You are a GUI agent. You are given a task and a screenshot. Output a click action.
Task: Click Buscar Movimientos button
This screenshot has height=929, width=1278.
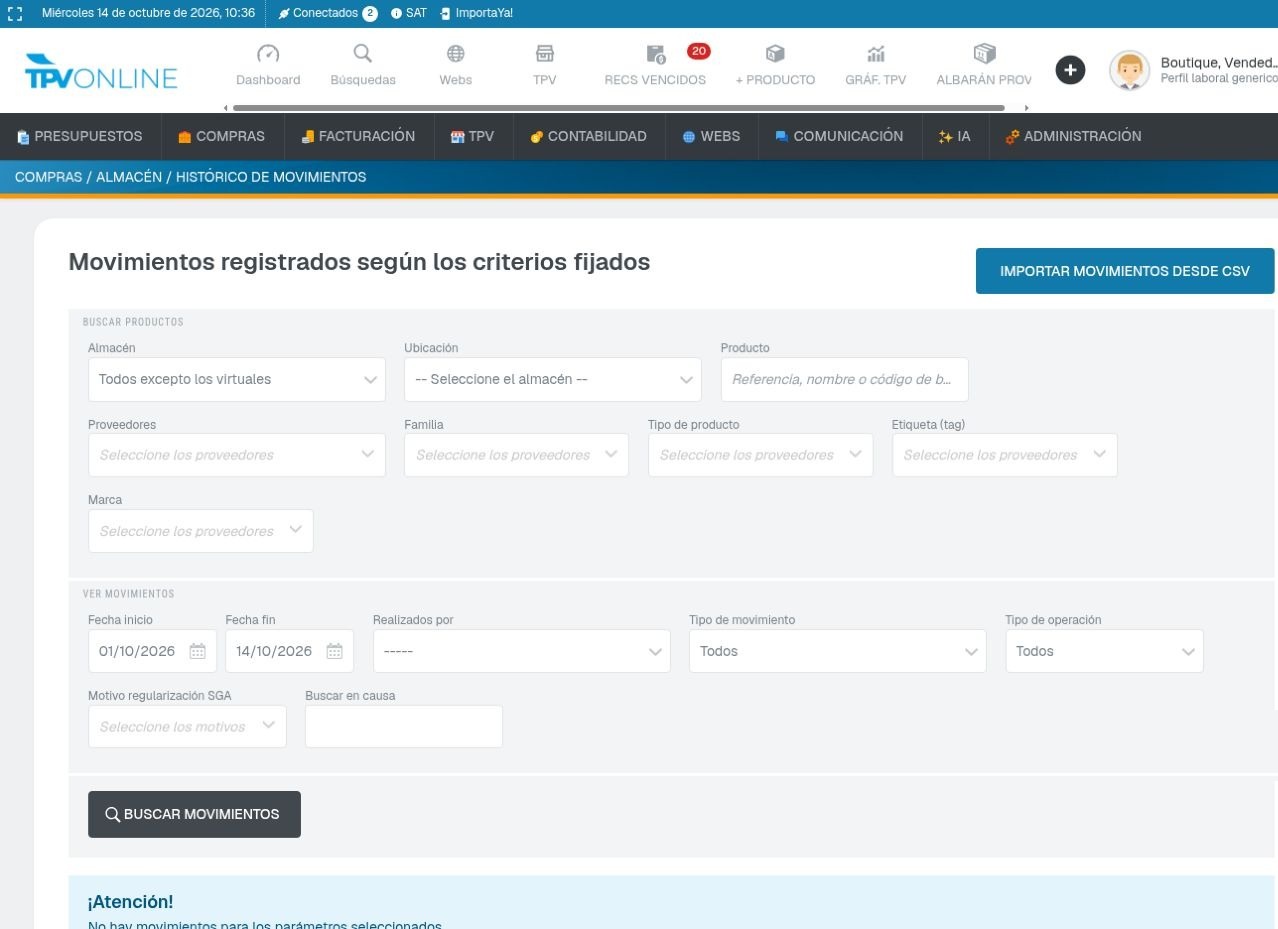pos(194,815)
